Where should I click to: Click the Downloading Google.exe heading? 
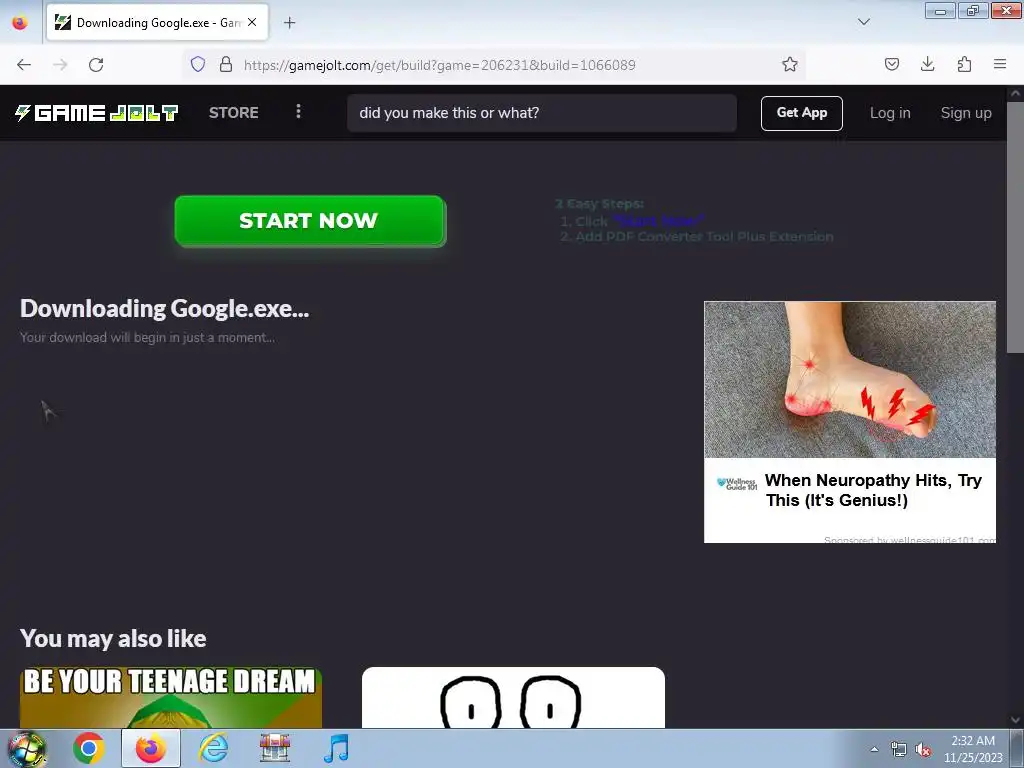click(165, 308)
